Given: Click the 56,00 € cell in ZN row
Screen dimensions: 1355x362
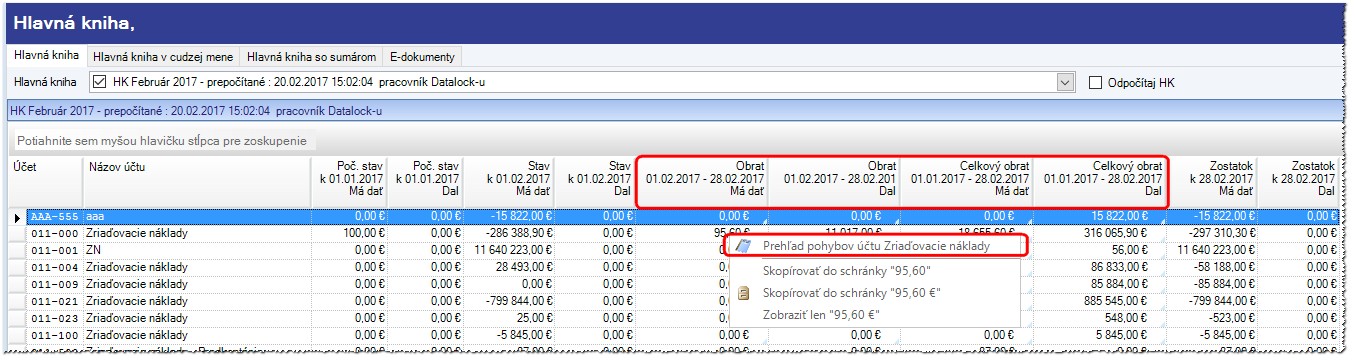Looking at the screenshot, I should pos(1100,250).
